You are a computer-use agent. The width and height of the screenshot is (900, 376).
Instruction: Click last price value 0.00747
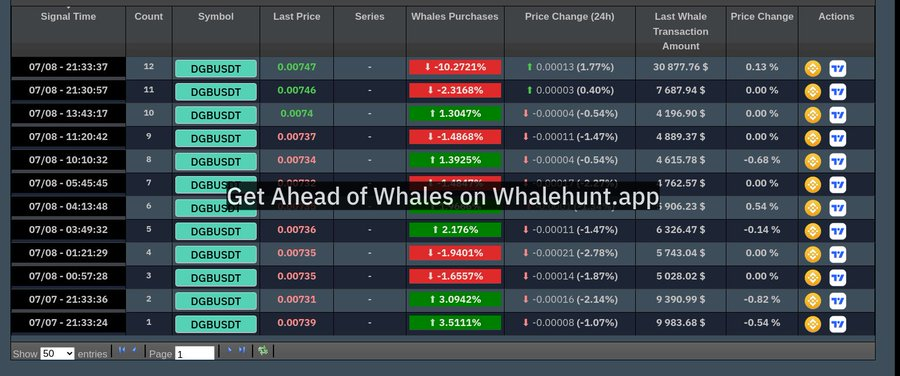coord(297,67)
